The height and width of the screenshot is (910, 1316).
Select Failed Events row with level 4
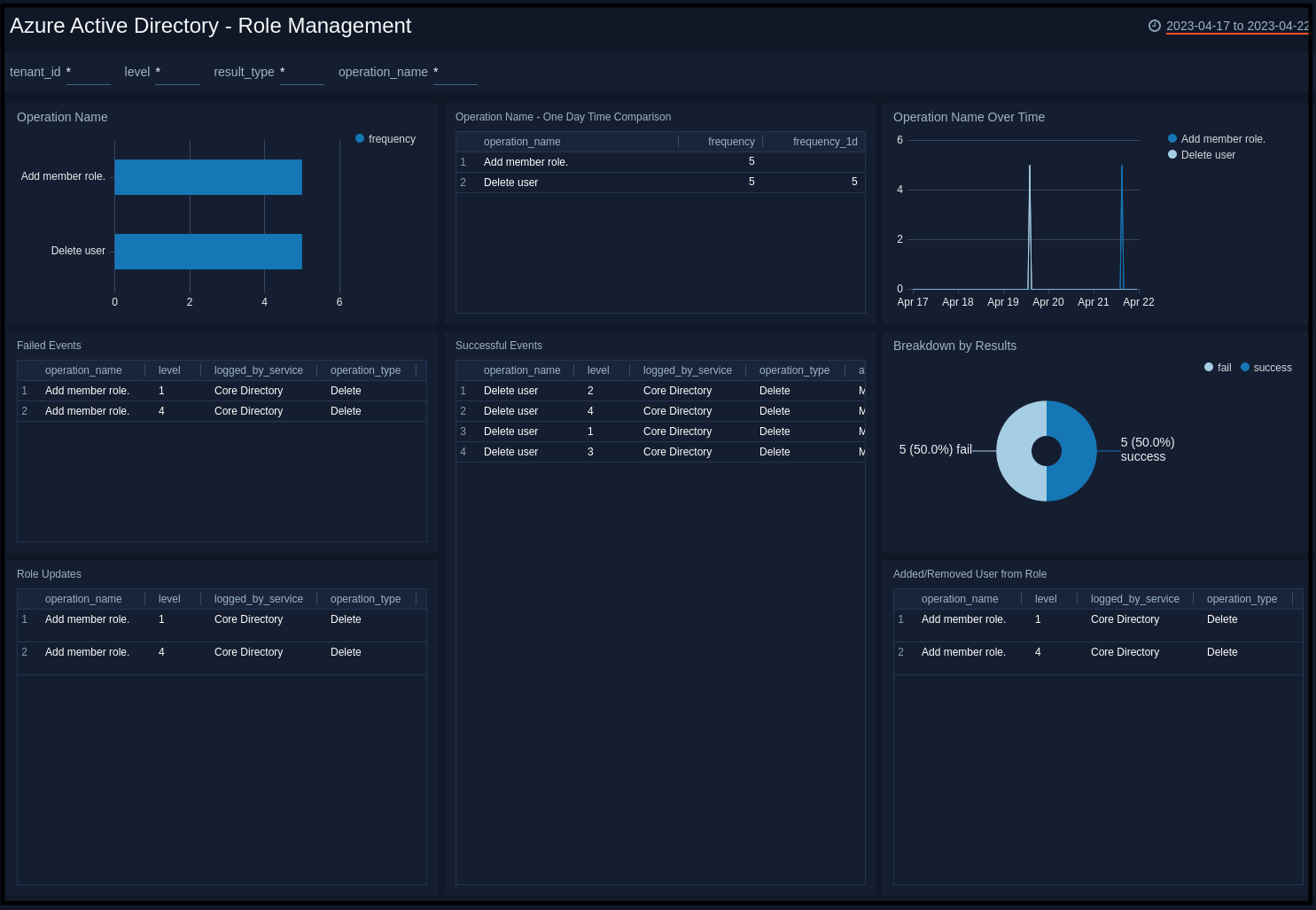click(222, 411)
